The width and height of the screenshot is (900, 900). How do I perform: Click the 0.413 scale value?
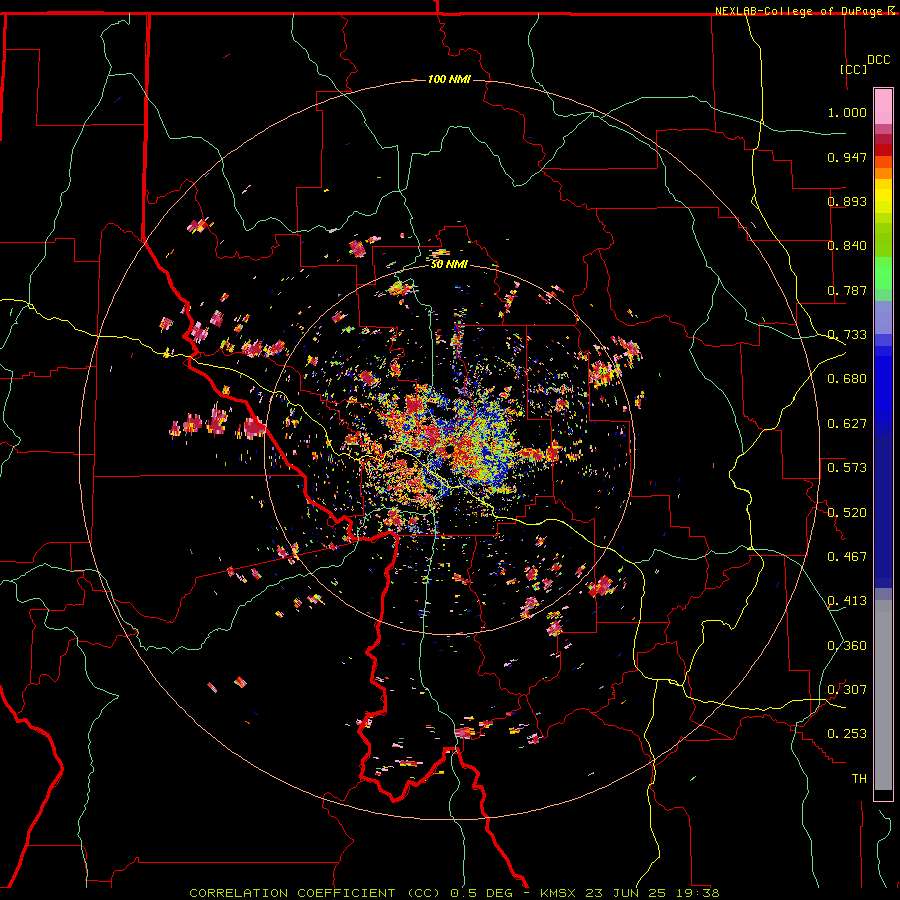pos(847,601)
